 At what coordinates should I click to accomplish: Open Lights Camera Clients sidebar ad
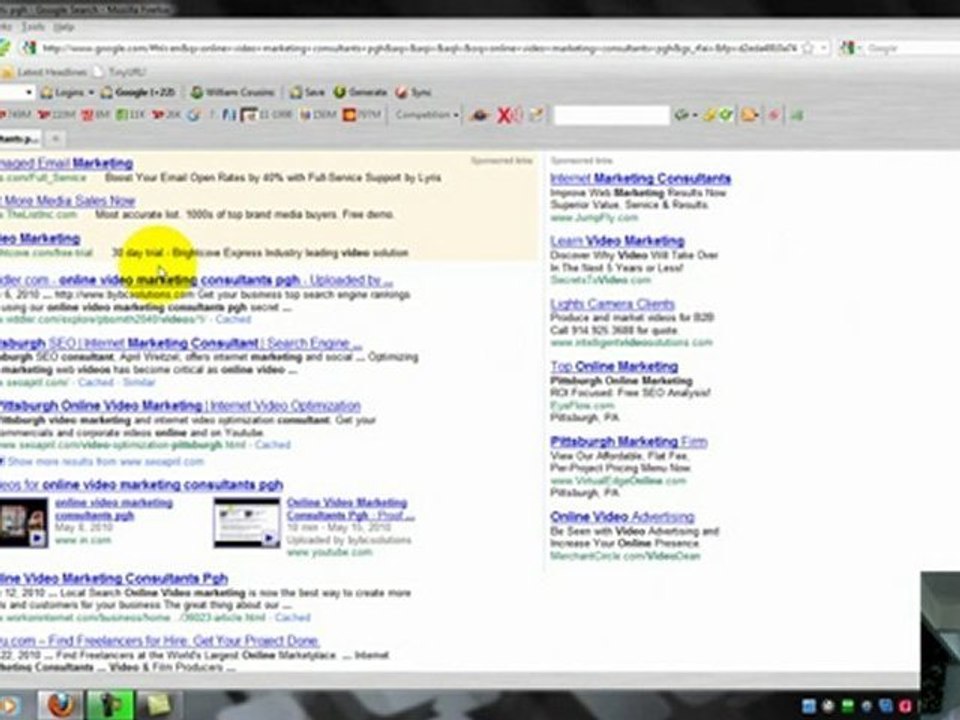click(x=612, y=304)
